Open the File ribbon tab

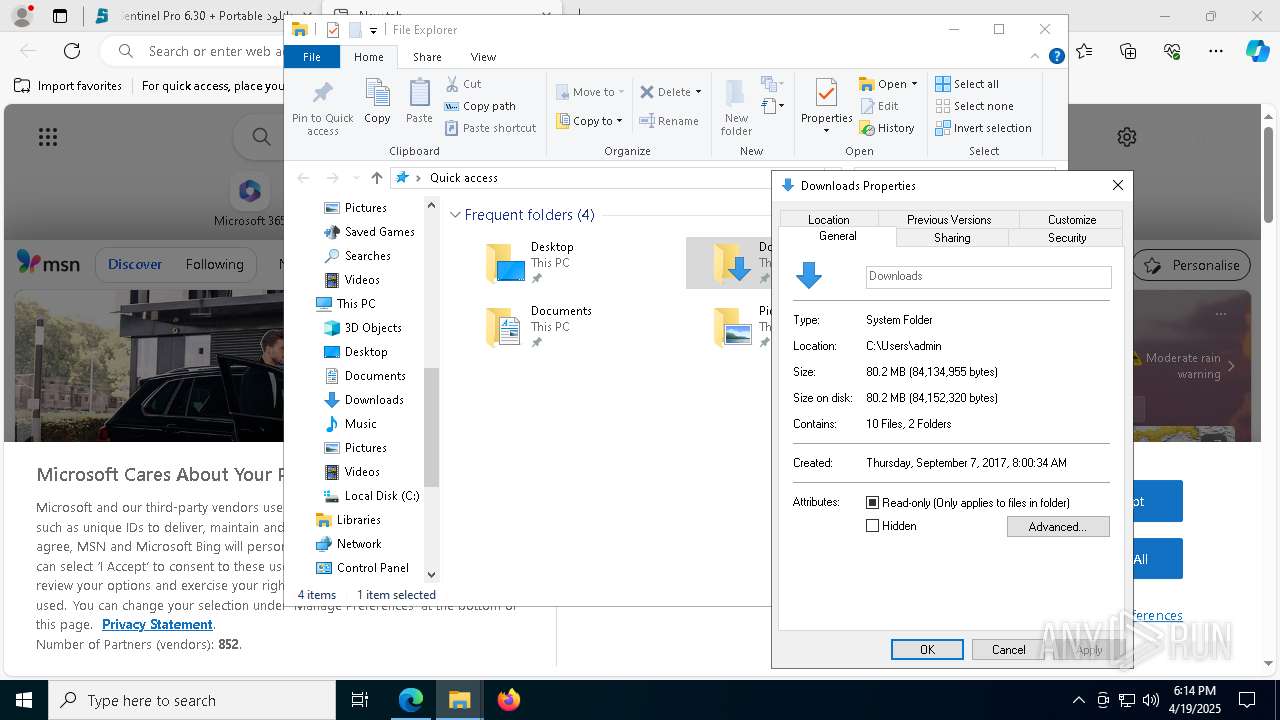pos(312,57)
